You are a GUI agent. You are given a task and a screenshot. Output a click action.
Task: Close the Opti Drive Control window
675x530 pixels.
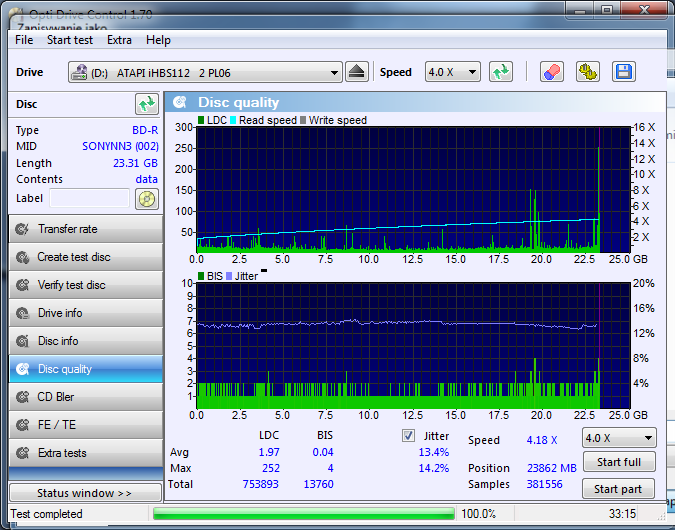(644, 9)
